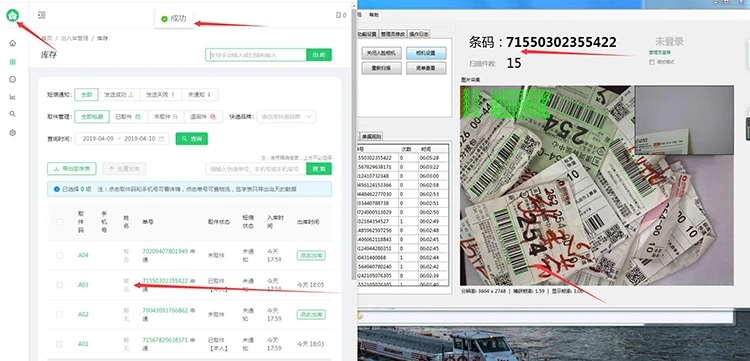This screenshot has height=361, width=750.
Task: Open pickup code A03 details
Action: click(x=83, y=285)
